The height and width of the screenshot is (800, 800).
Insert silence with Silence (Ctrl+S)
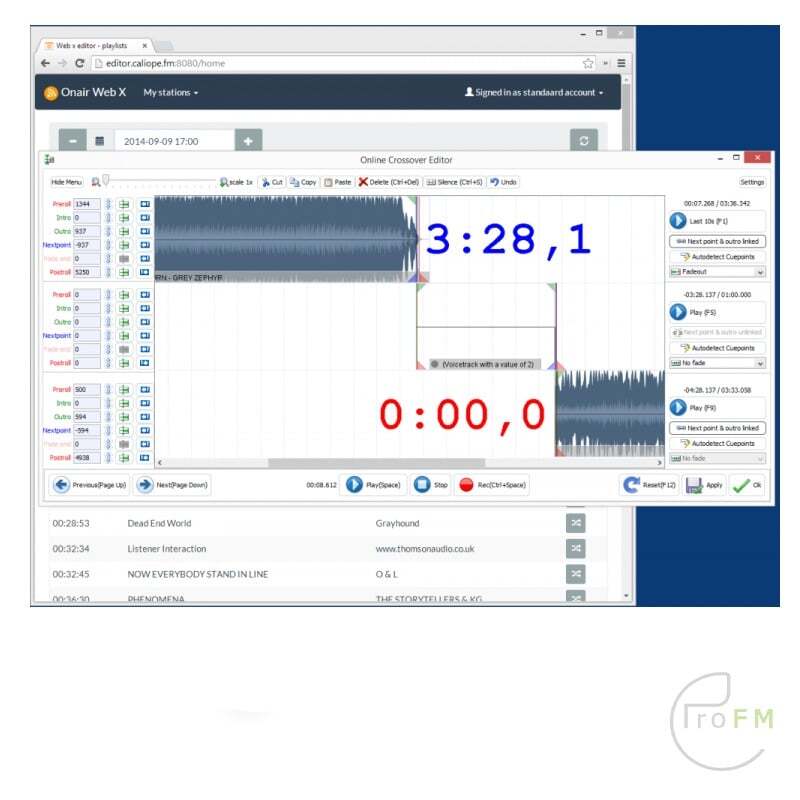click(454, 182)
